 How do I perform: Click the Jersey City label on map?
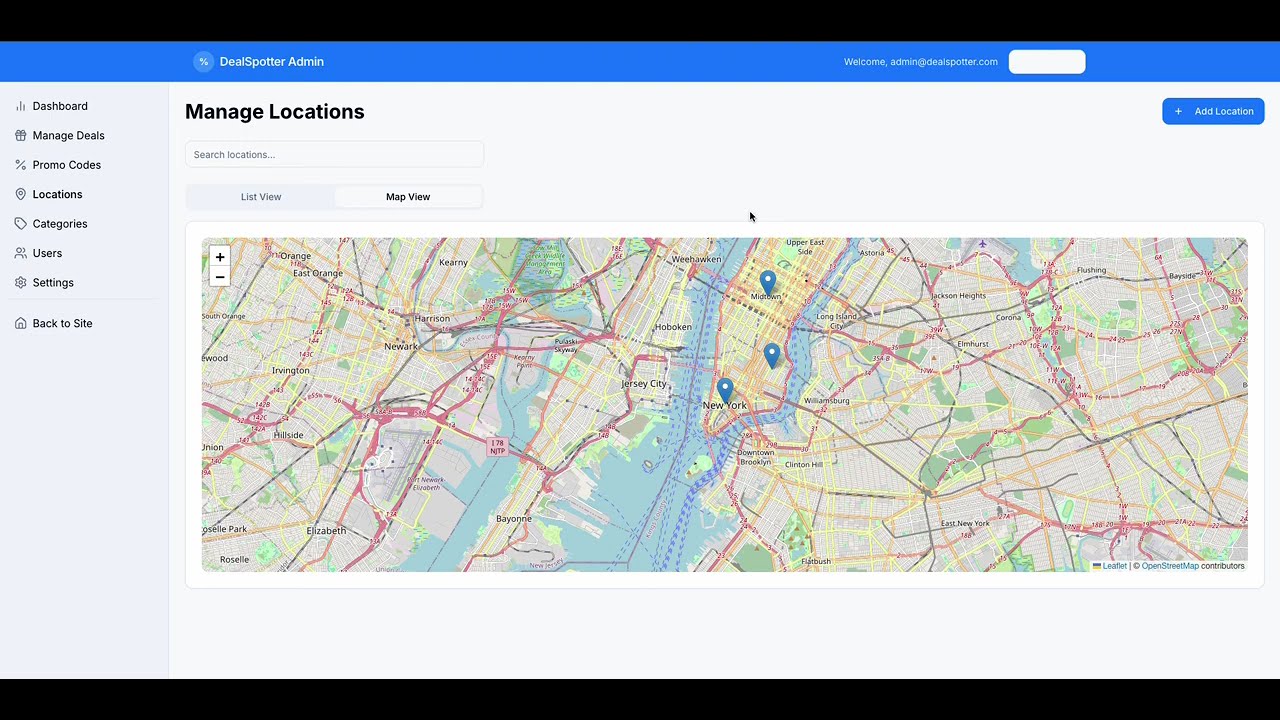pos(644,384)
